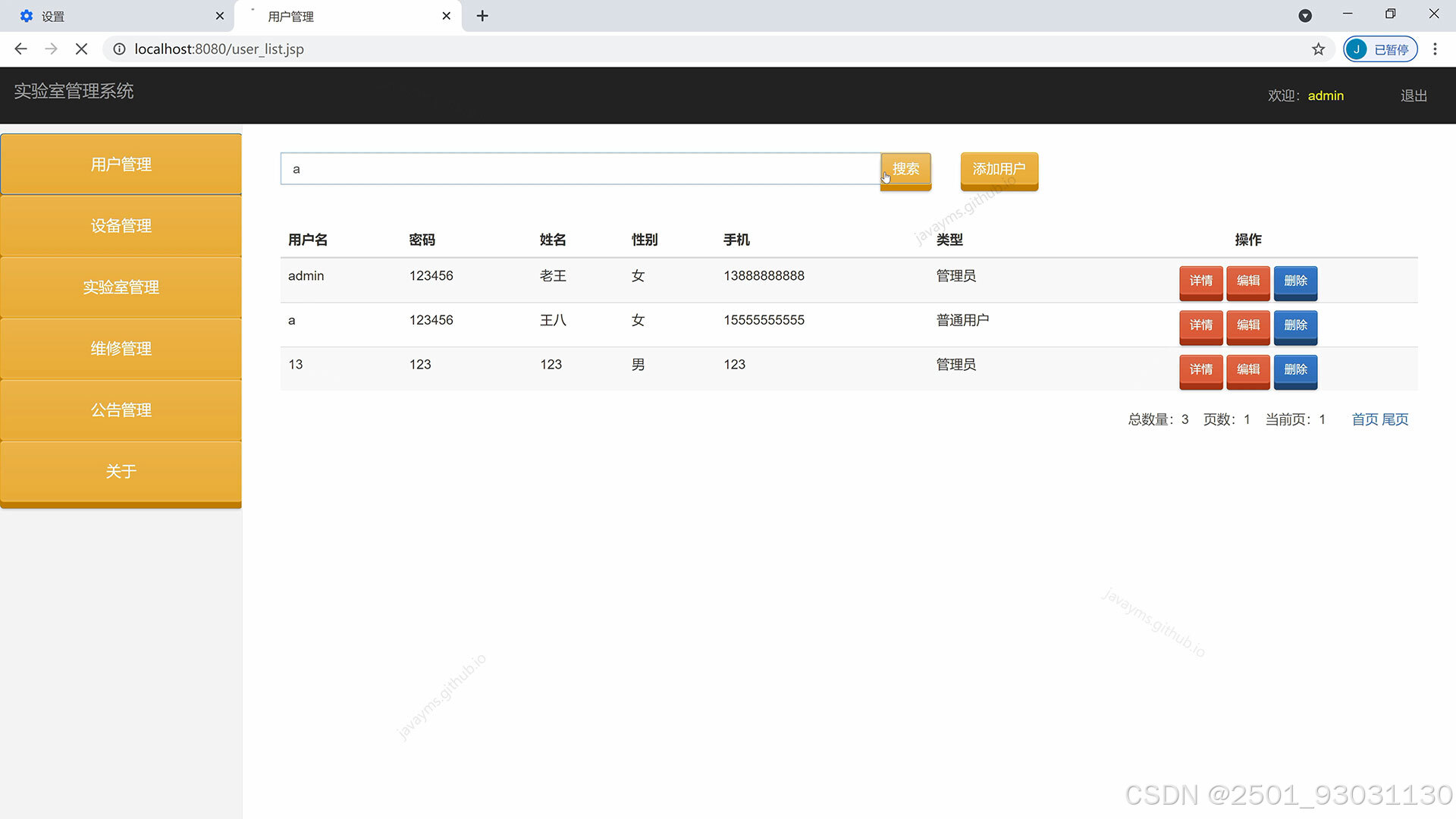View 详情 for user a
The height and width of the screenshot is (819, 1456).
(1200, 327)
